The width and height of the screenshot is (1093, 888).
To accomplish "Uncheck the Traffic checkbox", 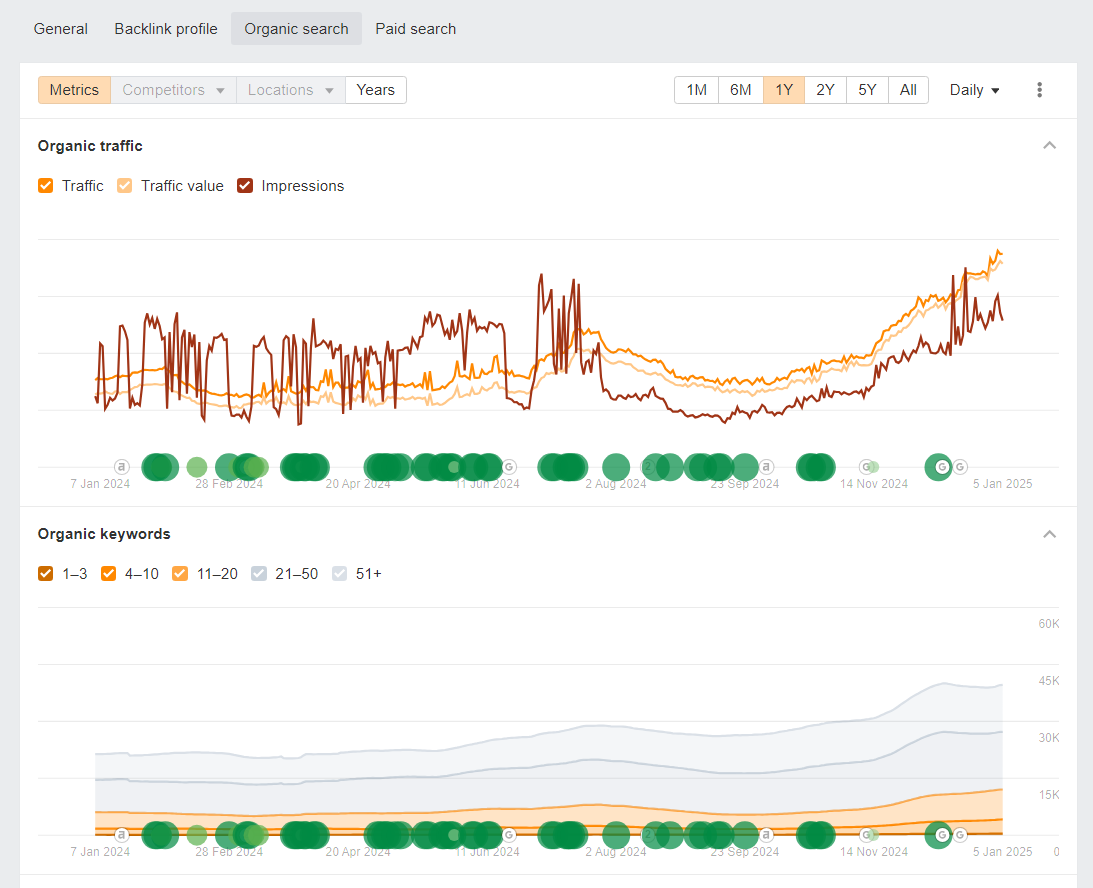I will coord(45,185).
